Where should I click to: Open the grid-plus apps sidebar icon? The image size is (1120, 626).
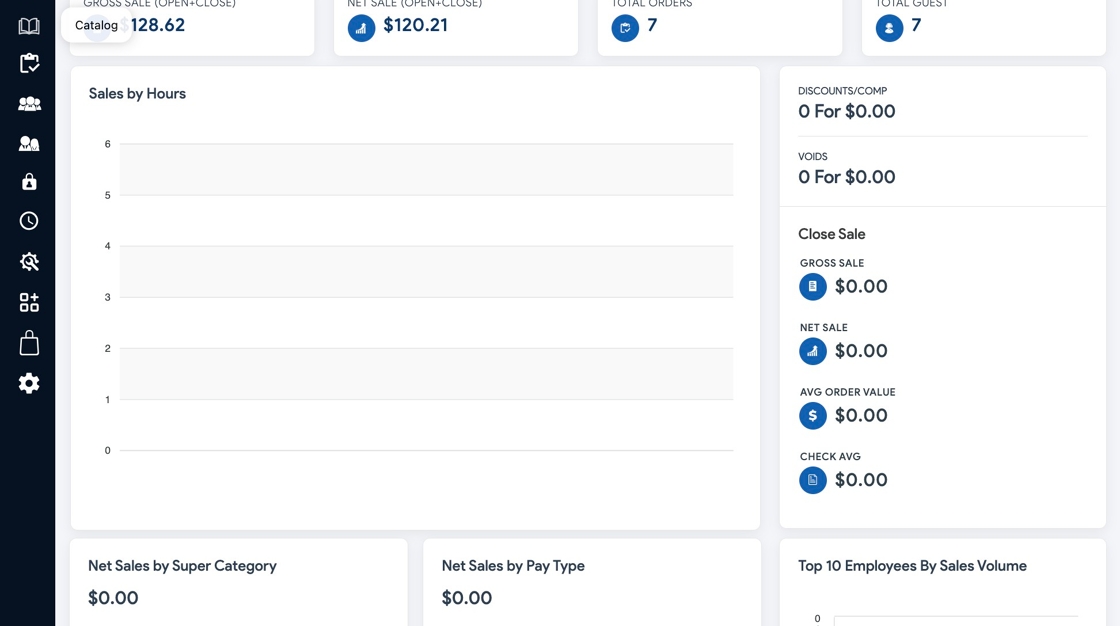[x=29, y=302]
